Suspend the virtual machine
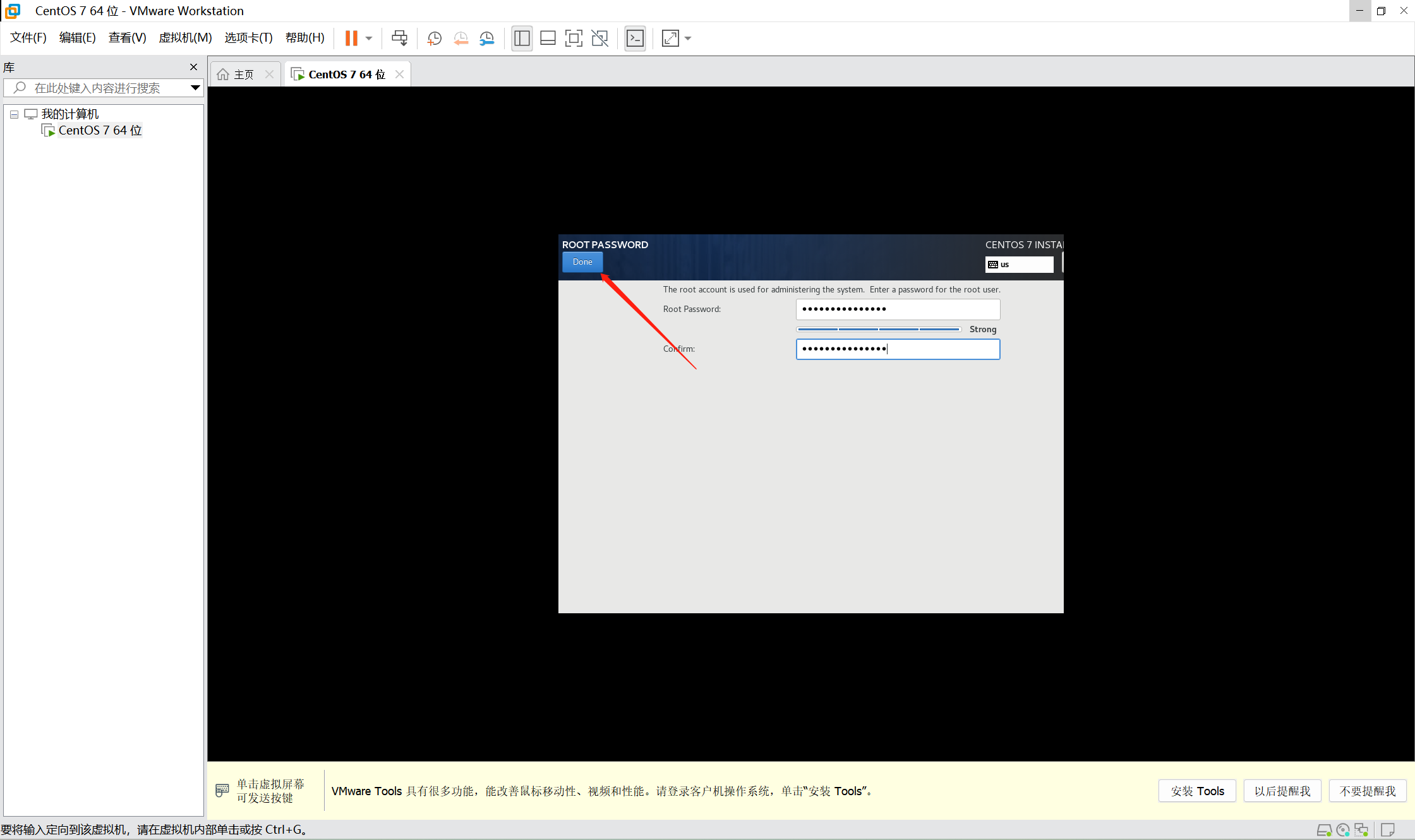The width and height of the screenshot is (1415, 840). coord(352,38)
